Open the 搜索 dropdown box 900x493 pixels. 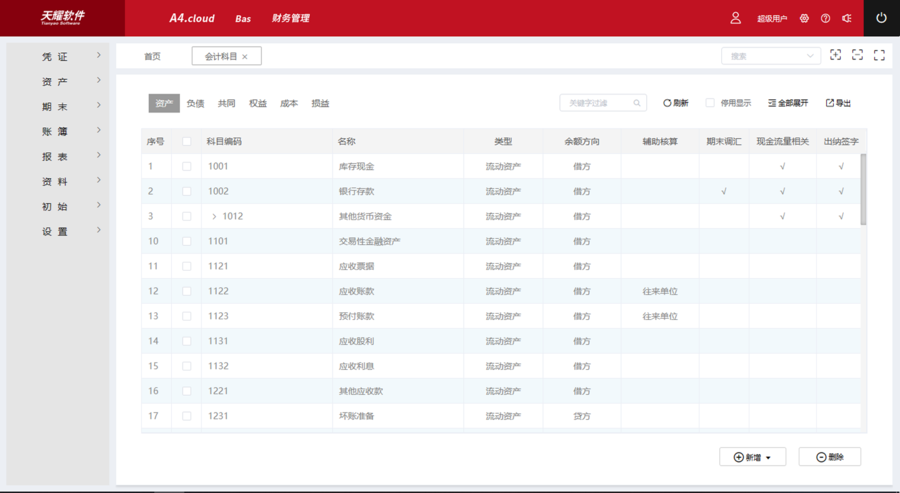pyautogui.click(x=771, y=56)
